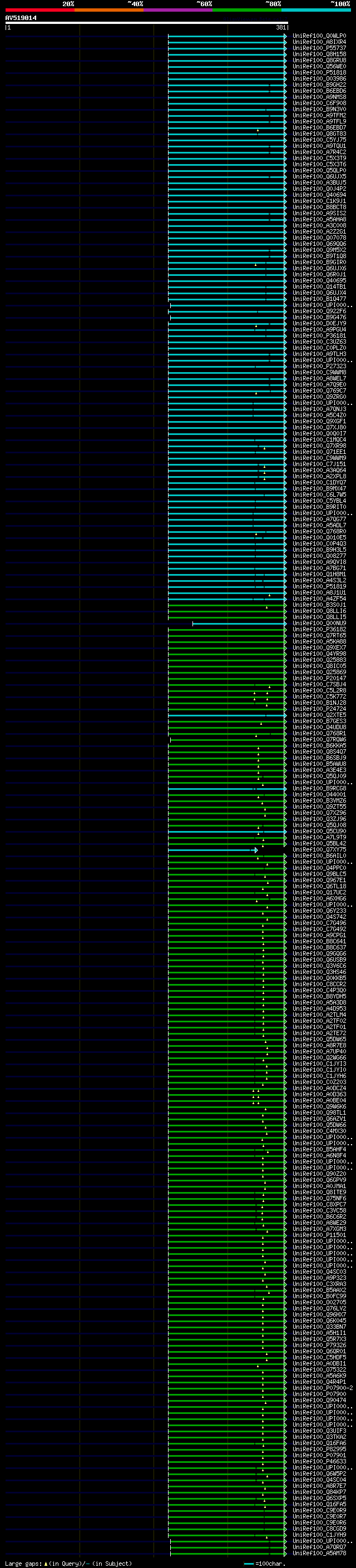Select the UniRef100_Q2XTE5 label
Image resolution: width=356 pixels, height=1568 pixels.
pyautogui.click(x=319, y=715)
